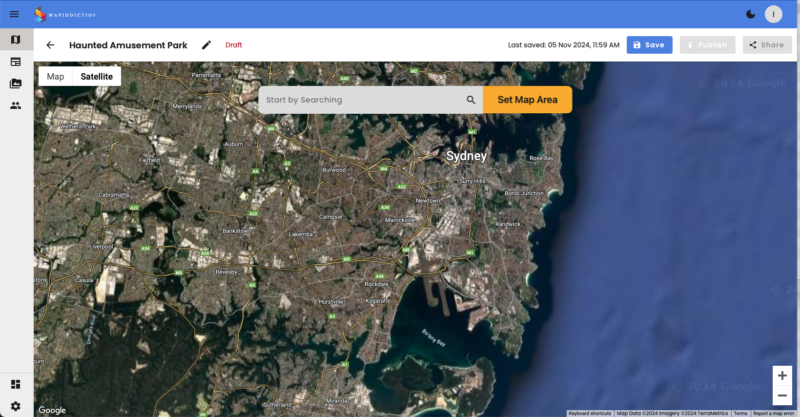
Task: Open the media gallery sidebar icon
Action: [x=15, y=83]
